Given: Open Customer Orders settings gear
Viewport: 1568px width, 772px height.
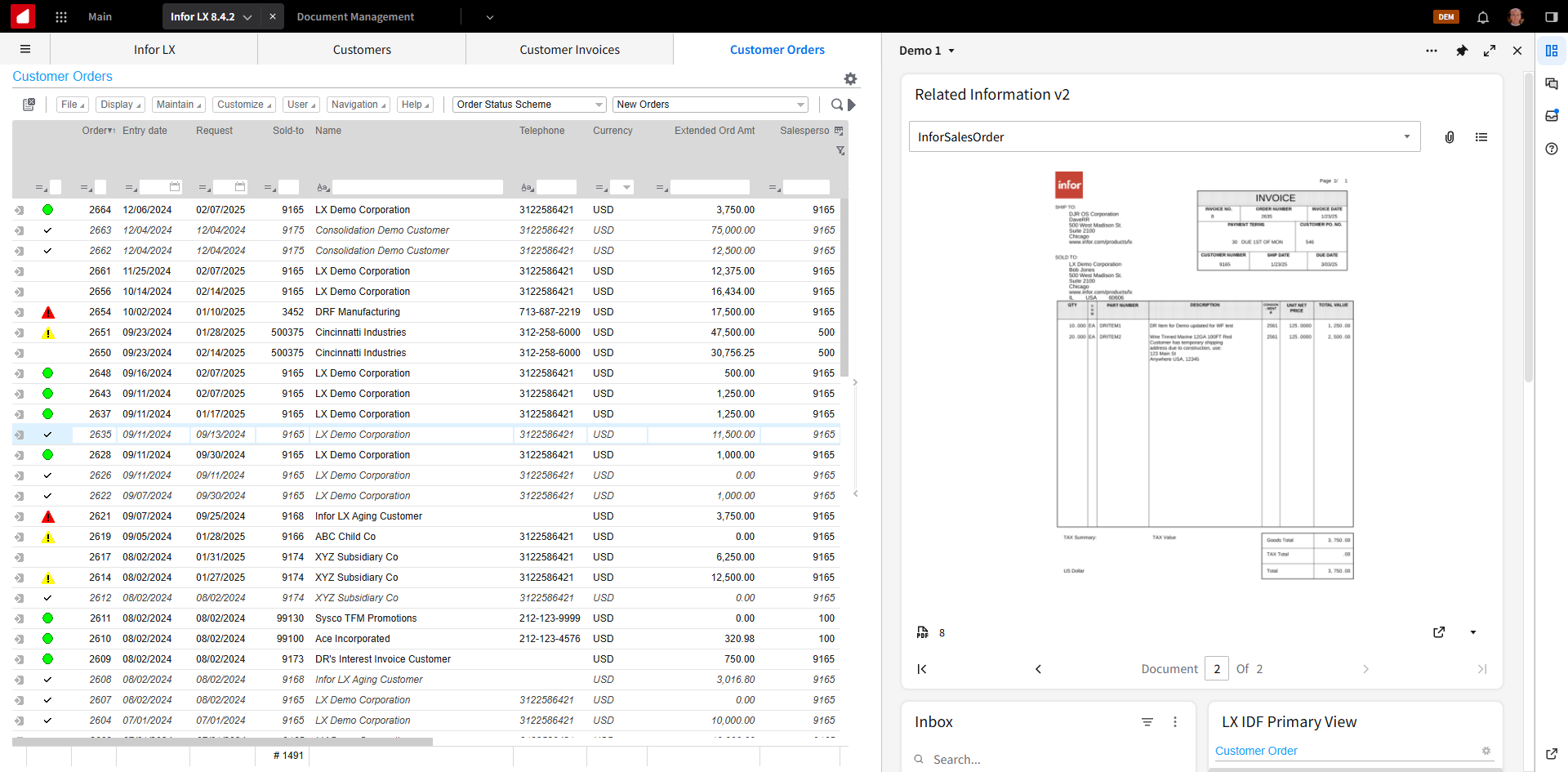Looking at the screenshot, I should (850, 78).
